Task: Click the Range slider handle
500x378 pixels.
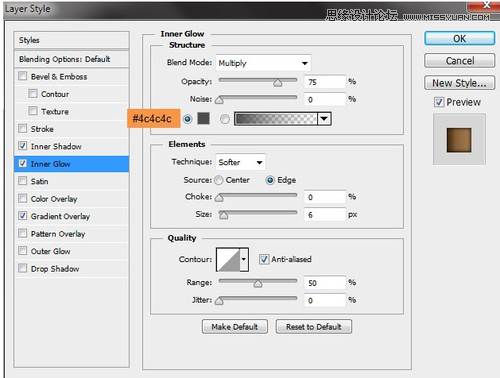Action: (258, 284)
